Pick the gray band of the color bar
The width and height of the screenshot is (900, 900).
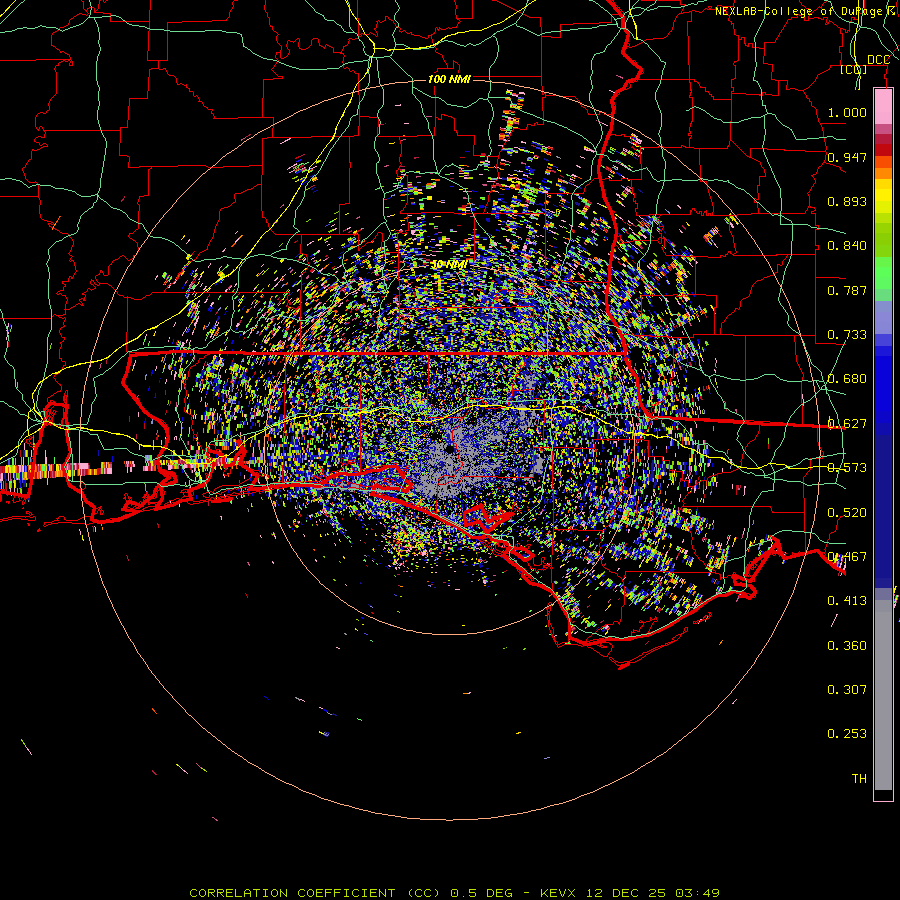(883, 695)
